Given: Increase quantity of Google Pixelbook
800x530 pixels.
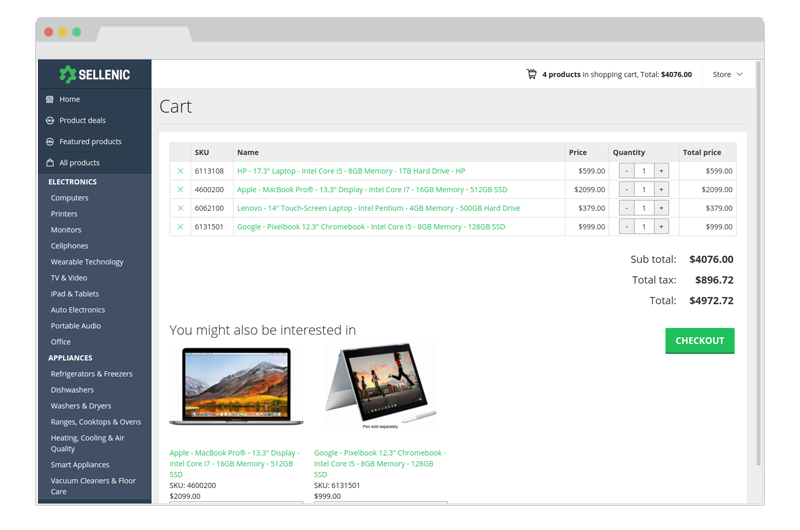Looking at the screenshot, I should coord(661,226).
